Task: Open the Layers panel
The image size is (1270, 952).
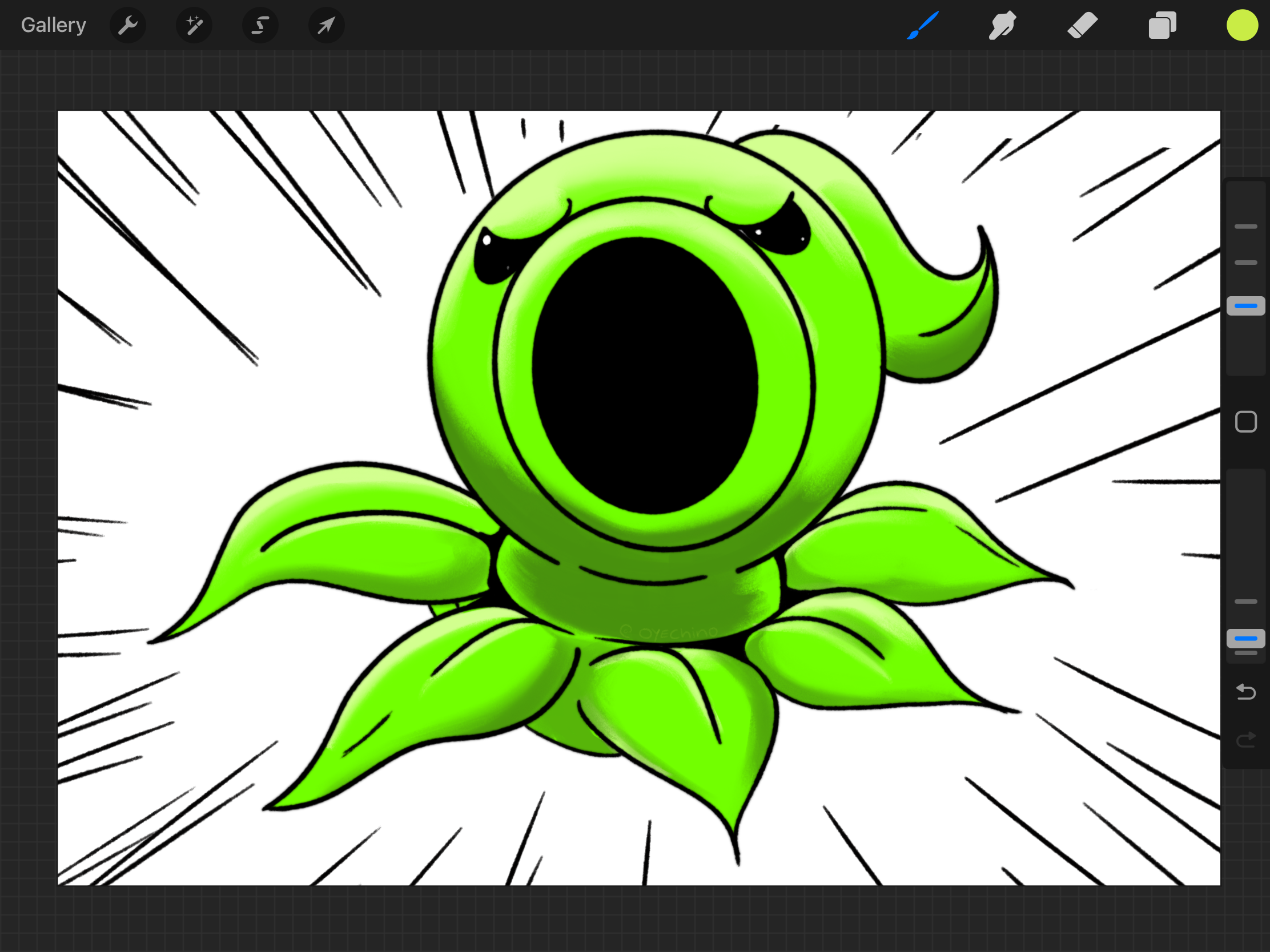Action: 1162,25
